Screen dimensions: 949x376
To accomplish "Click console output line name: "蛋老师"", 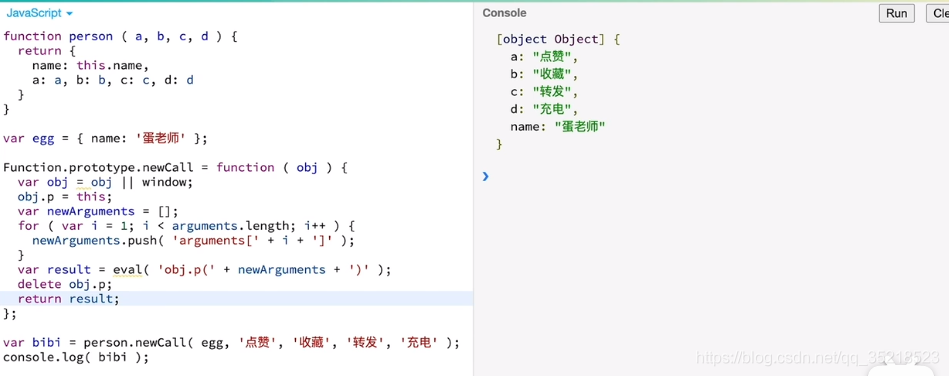I will 558,127.
